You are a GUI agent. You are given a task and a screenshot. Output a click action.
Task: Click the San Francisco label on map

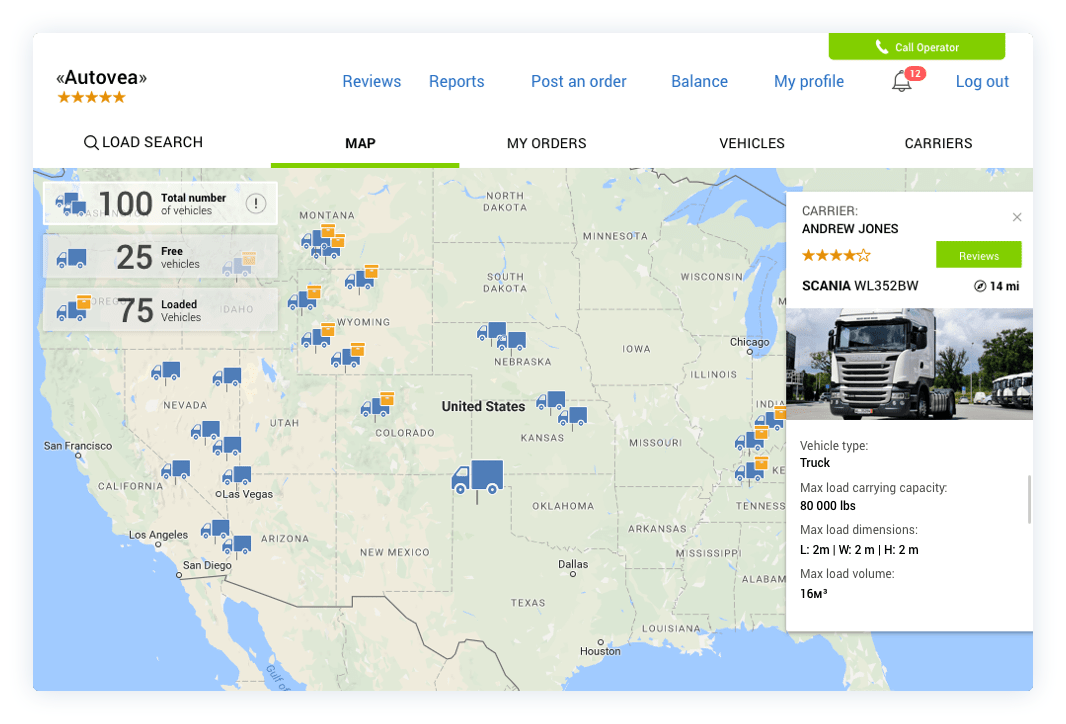pyautogui.click(x=78, y=446)
